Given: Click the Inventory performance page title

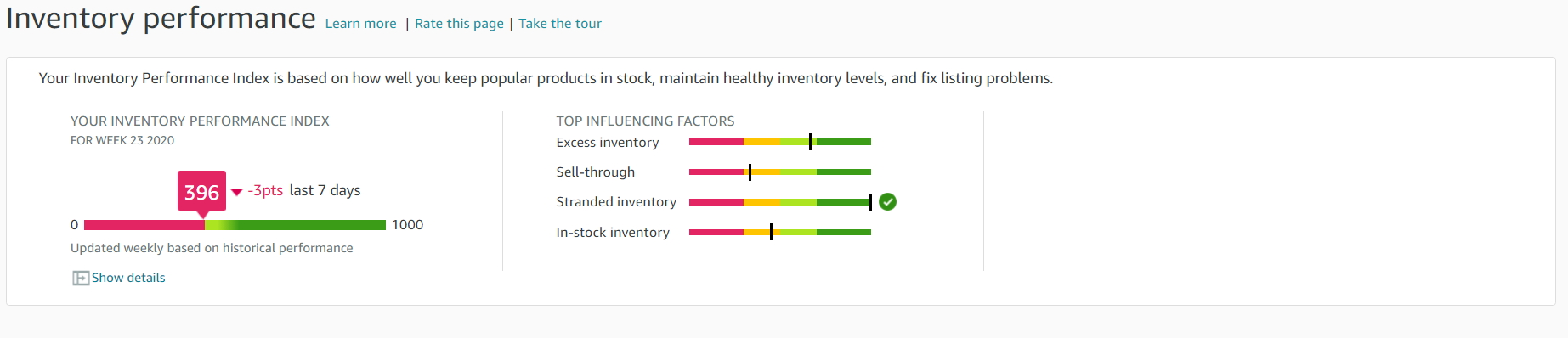Looking at the screenshot, I should (x=161, y=18).
